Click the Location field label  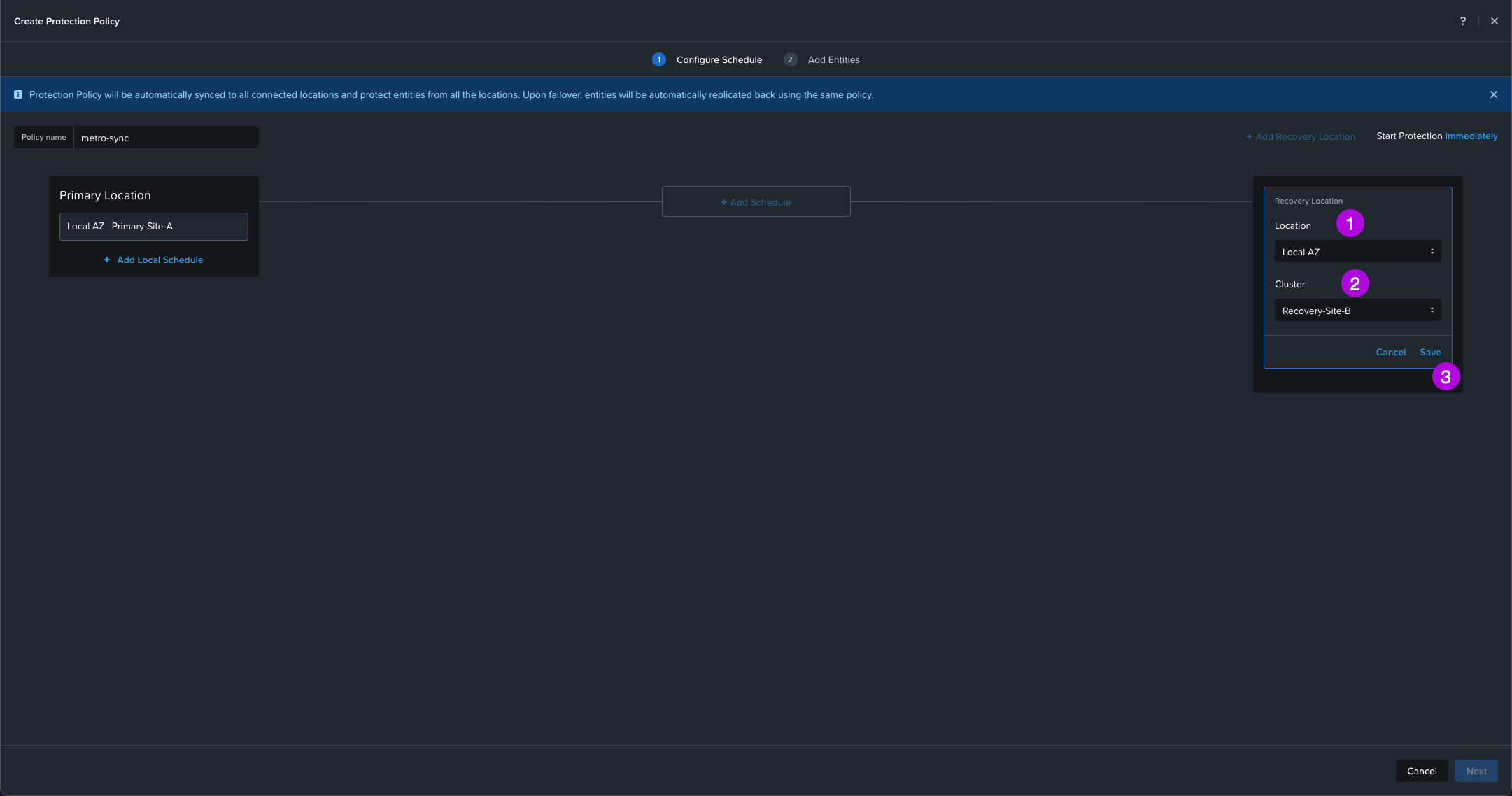tap(1292, 225)
